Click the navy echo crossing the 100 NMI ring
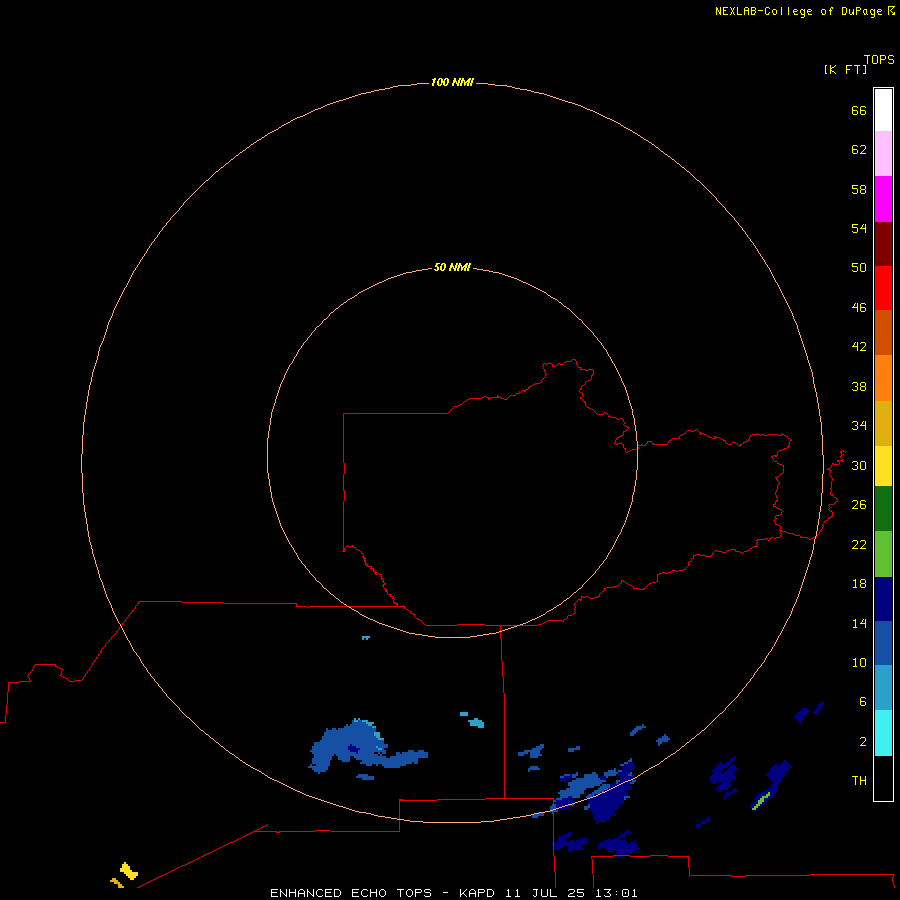This screenshot has height=900, width=900. [610, 797]
